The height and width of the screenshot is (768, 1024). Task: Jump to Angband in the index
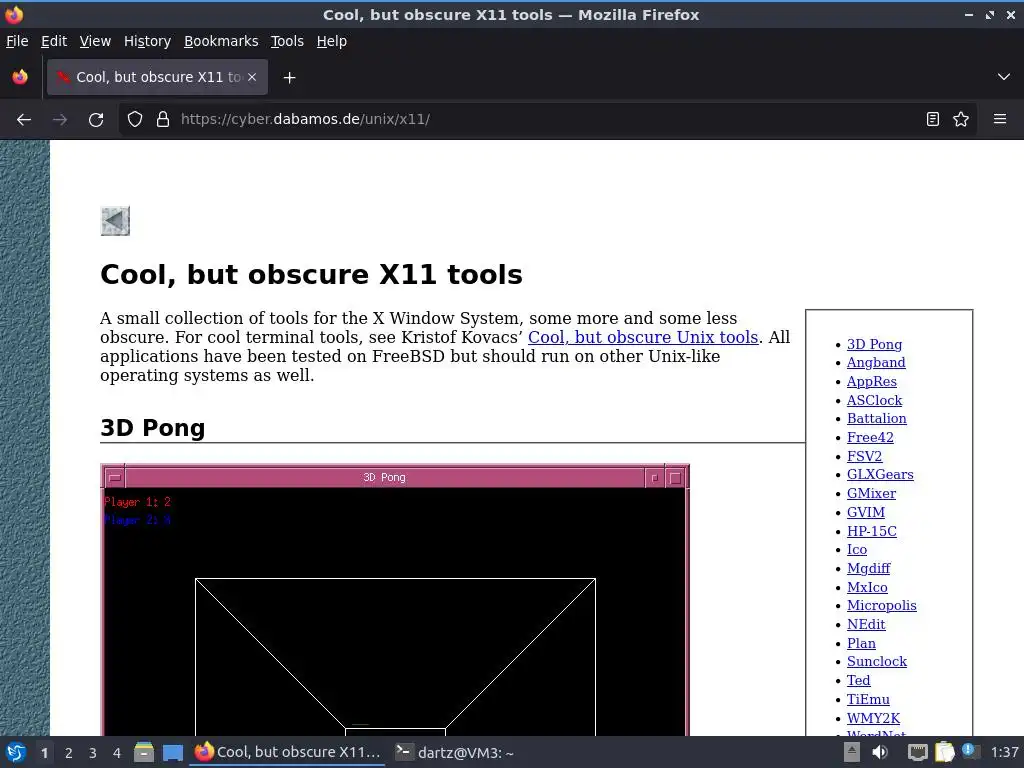pos(876,362)
